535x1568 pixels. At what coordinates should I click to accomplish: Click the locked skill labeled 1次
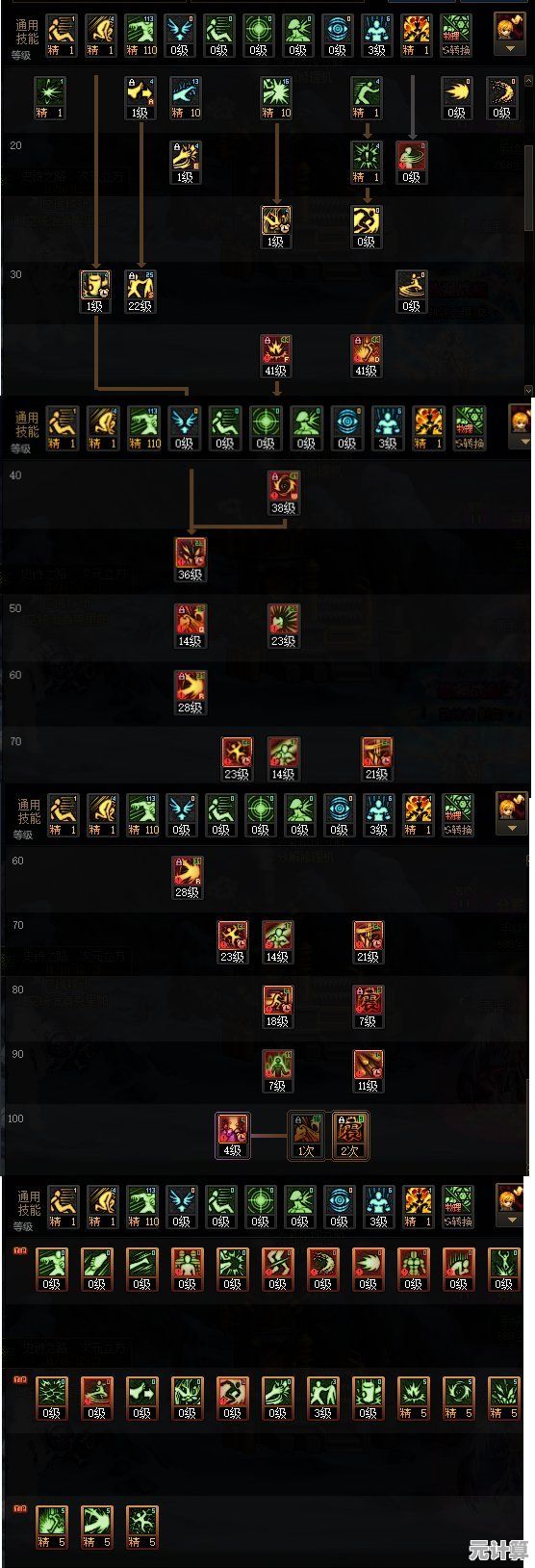(306, 1136)
